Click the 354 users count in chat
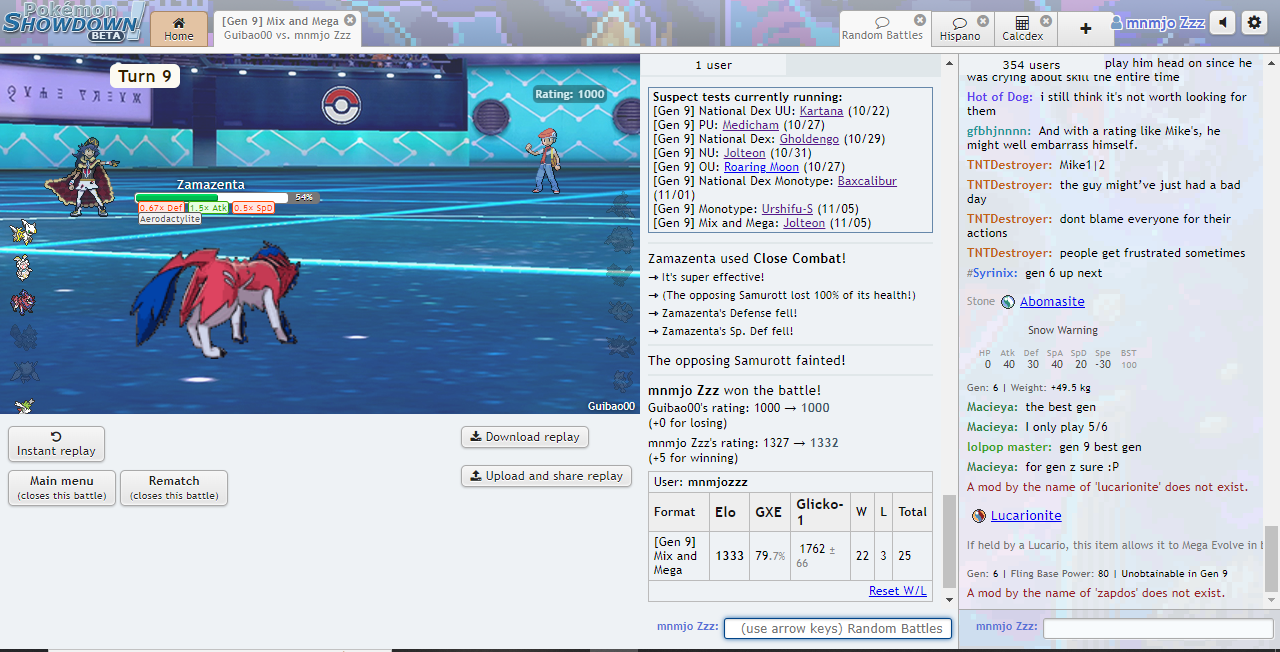 pyautogui.click(x=1031, y=65)
